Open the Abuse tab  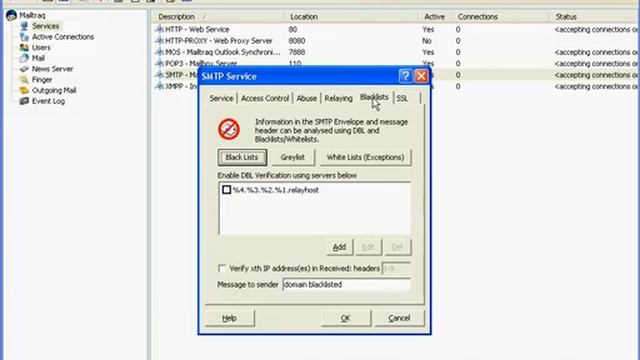(x=307, y=98)
